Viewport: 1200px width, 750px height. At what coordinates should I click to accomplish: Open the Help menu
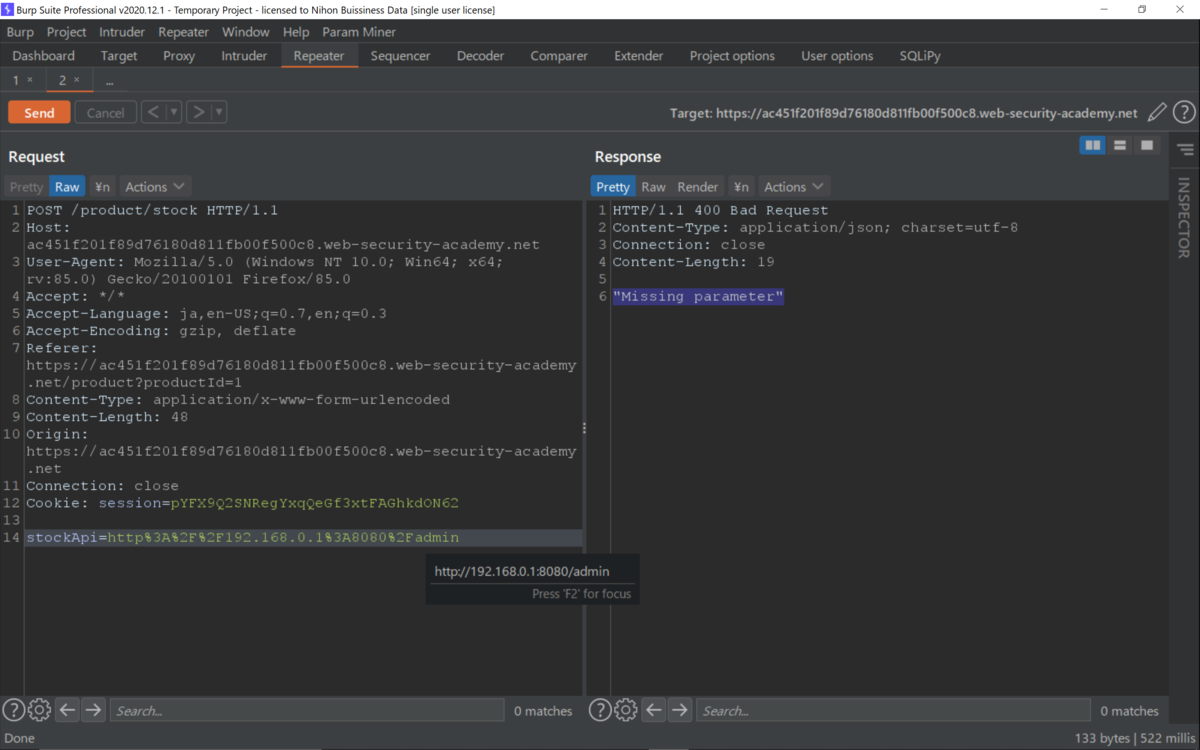click(x=296, y=32)
